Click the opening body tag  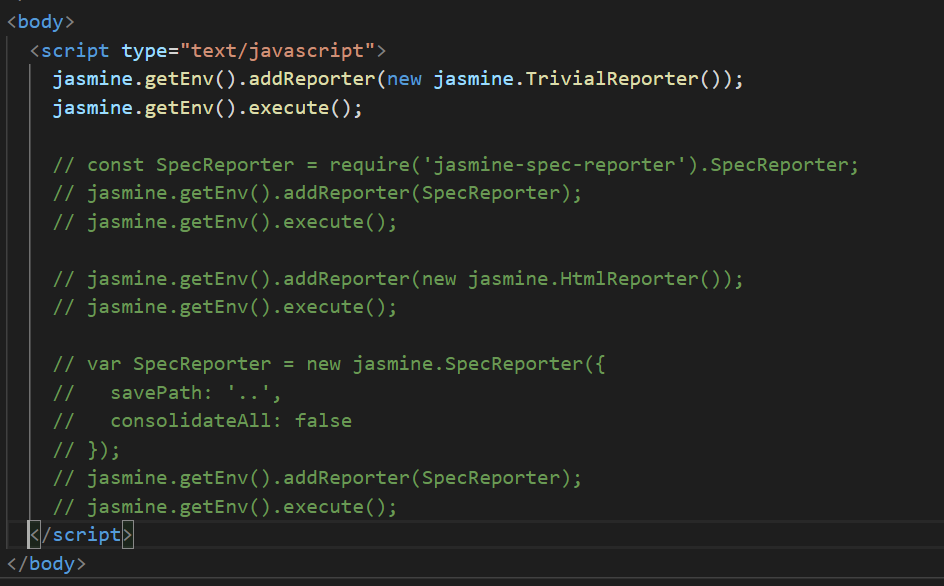(x=40, y=22)
